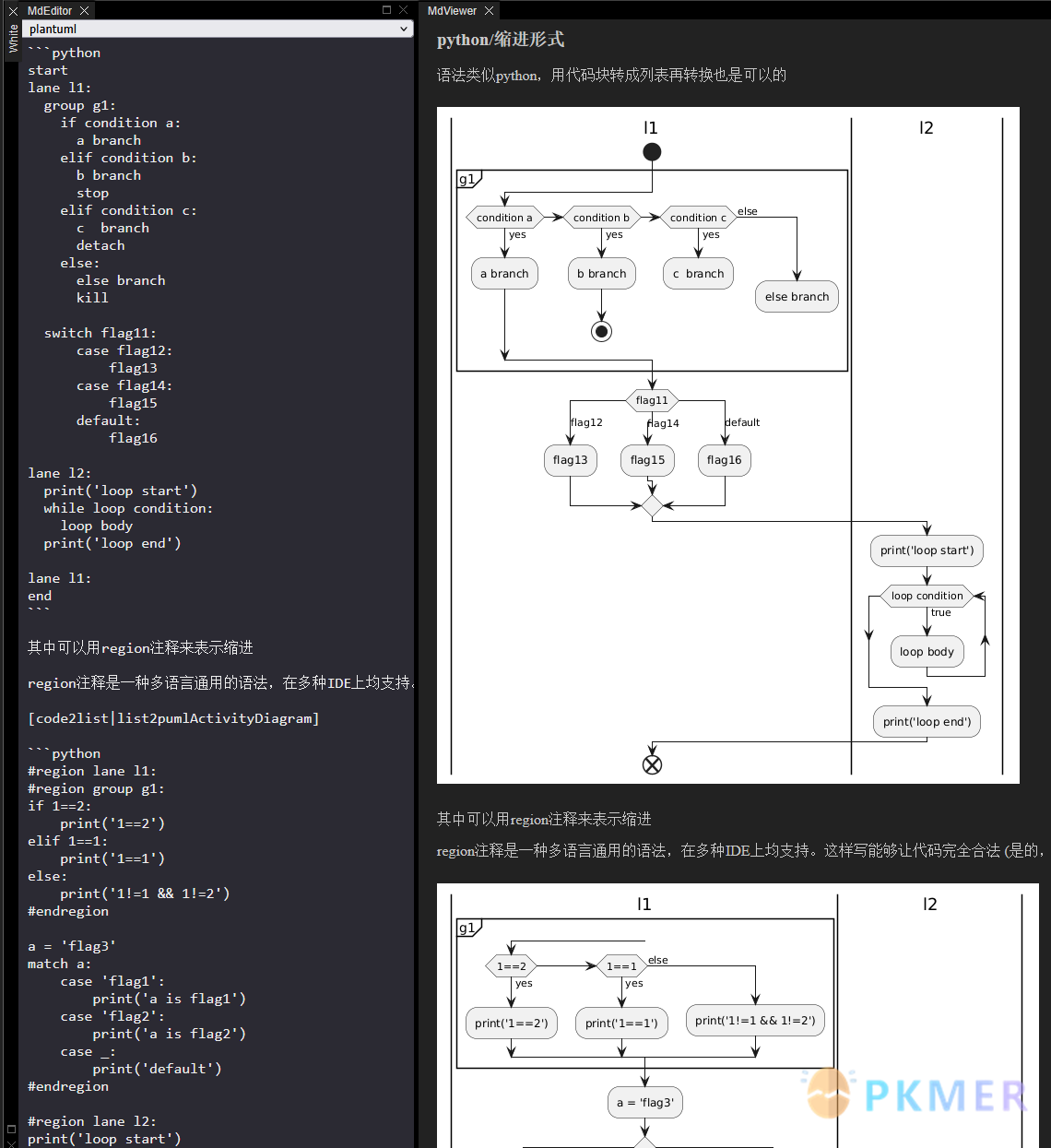Viewport: 1051px width, 1148px height.
Task: Click the 'match a:' editor line
Action: pyautogui.click(x=60, y=964)
